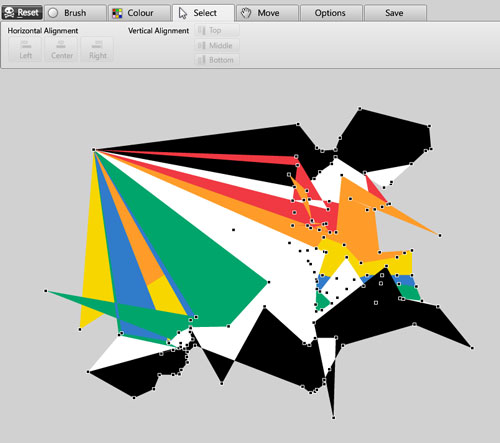Click the Select arrow cursor icon

[183, 13]
